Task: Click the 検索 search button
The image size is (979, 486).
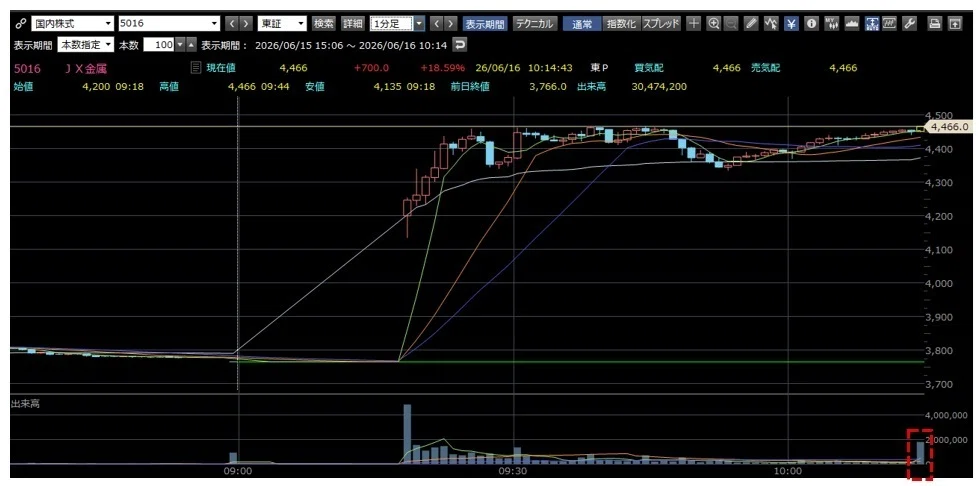Action: (x=324, y=24)
